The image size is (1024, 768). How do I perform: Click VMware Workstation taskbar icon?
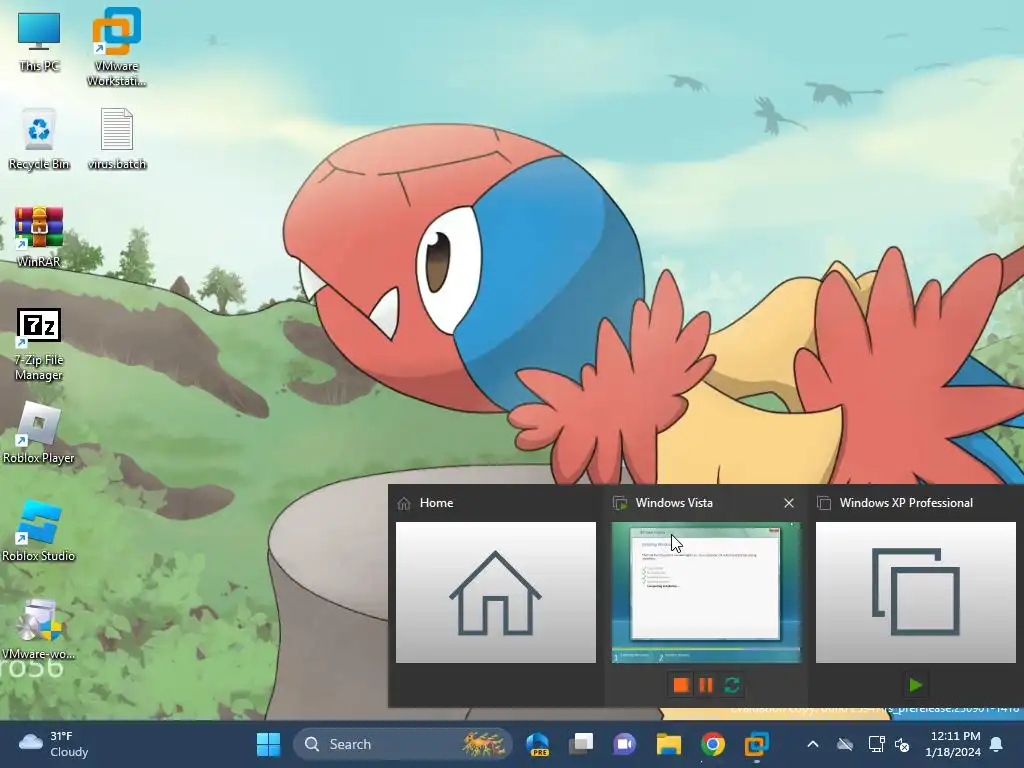point(756,744)
